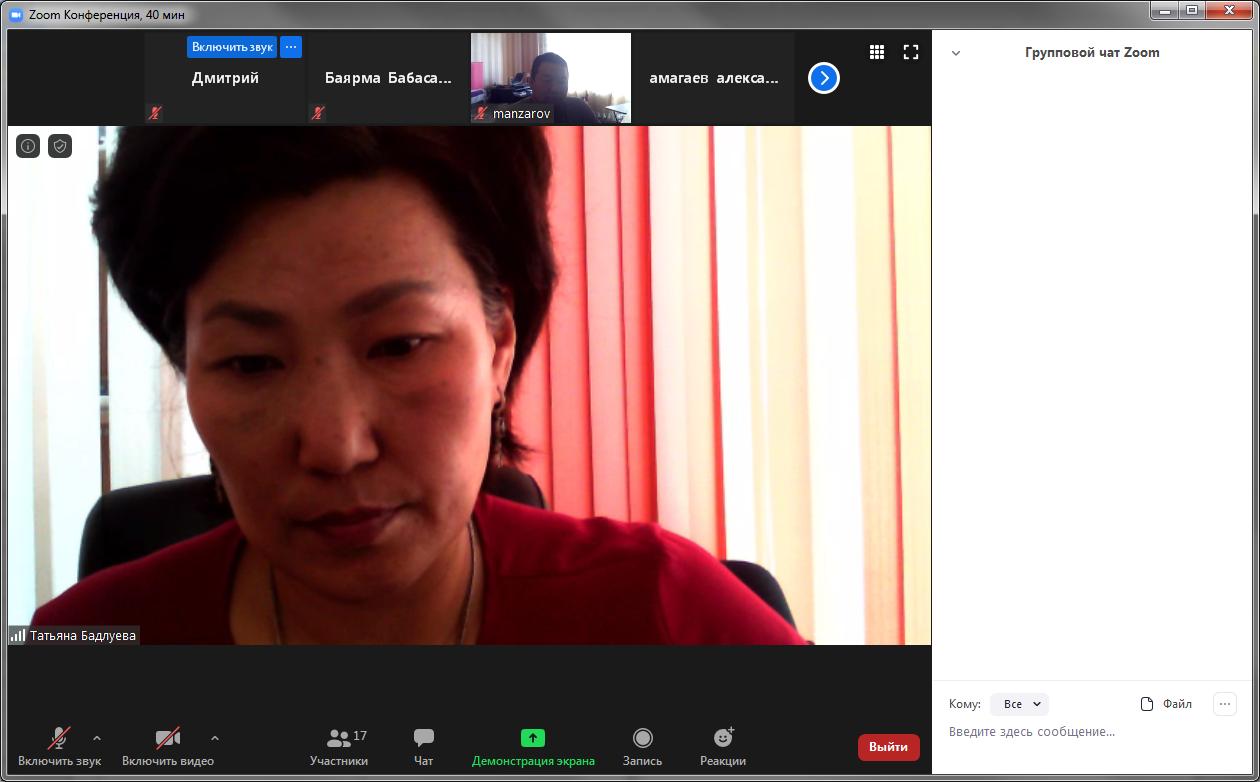Leave the meeting with Выйти
1260x782 pixels.
[x=888, y=747]
